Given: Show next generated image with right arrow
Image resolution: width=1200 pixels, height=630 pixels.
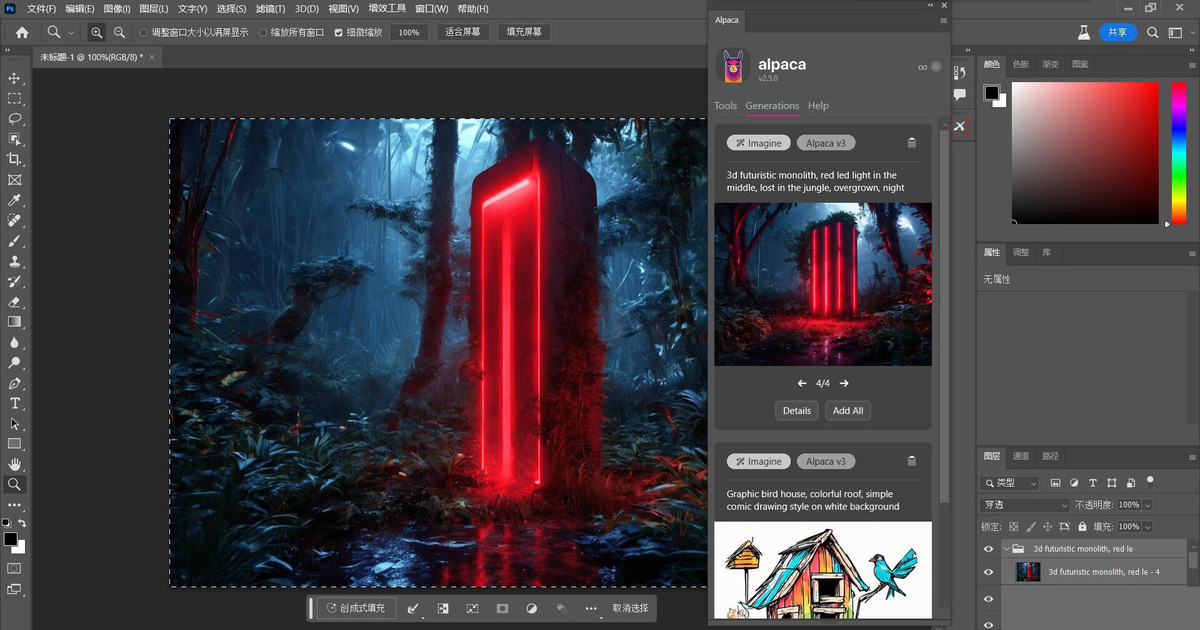Looking at the screenshot, I should 844,383.
